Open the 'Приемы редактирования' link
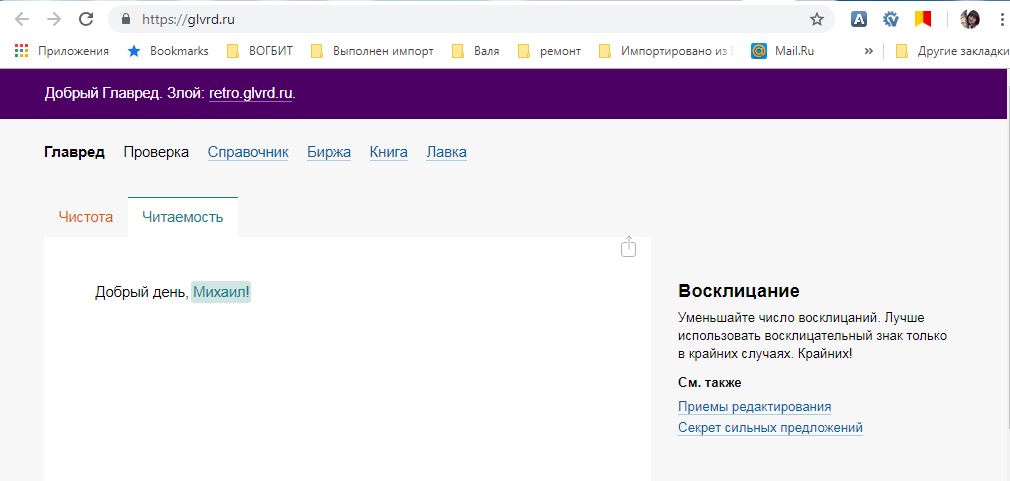This screenshot has width=1010, height=481. tap(754, 406)
